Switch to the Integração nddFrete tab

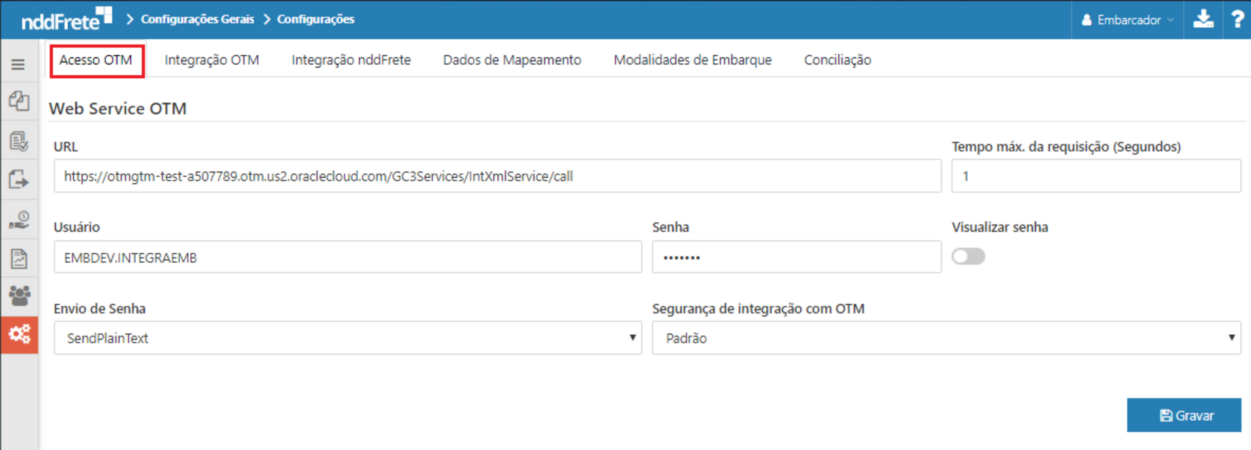(x=351, y=60)
